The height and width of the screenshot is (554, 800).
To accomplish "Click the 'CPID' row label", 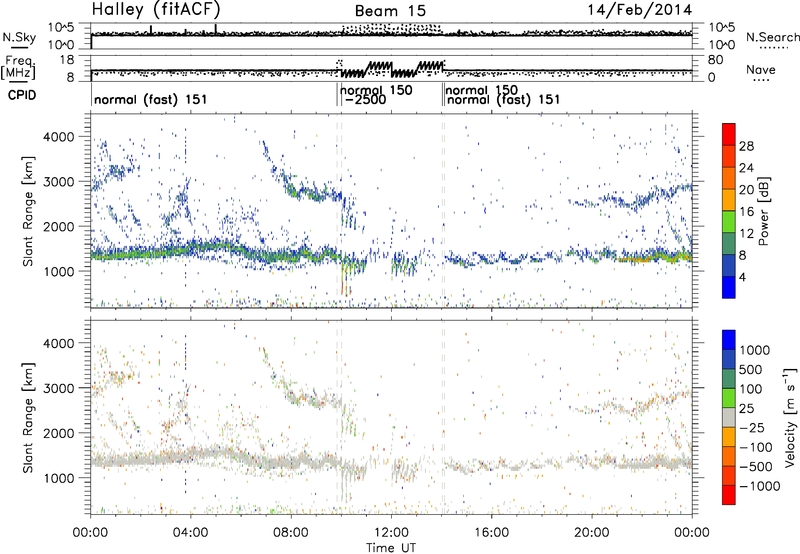I will tap(22, 95).
